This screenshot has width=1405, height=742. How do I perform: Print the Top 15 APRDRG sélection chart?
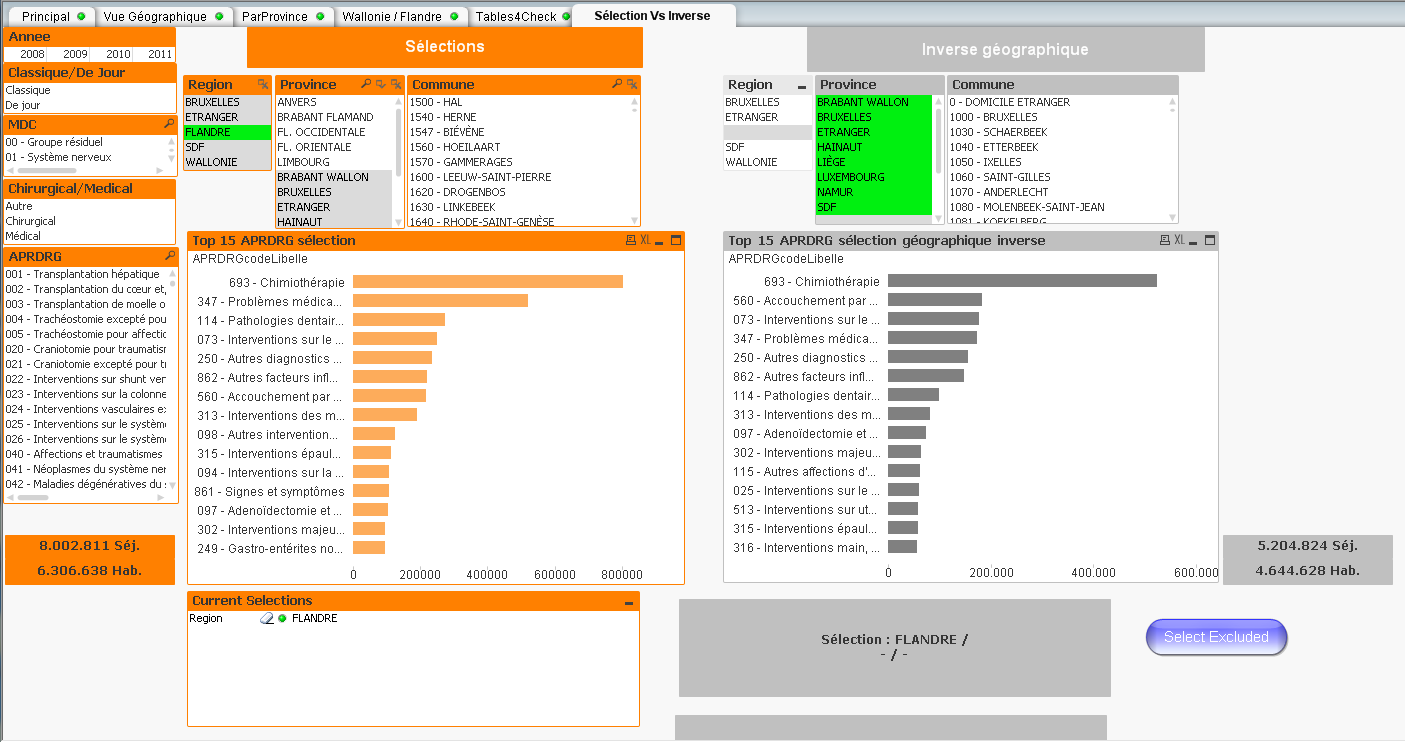click(630, 240)
